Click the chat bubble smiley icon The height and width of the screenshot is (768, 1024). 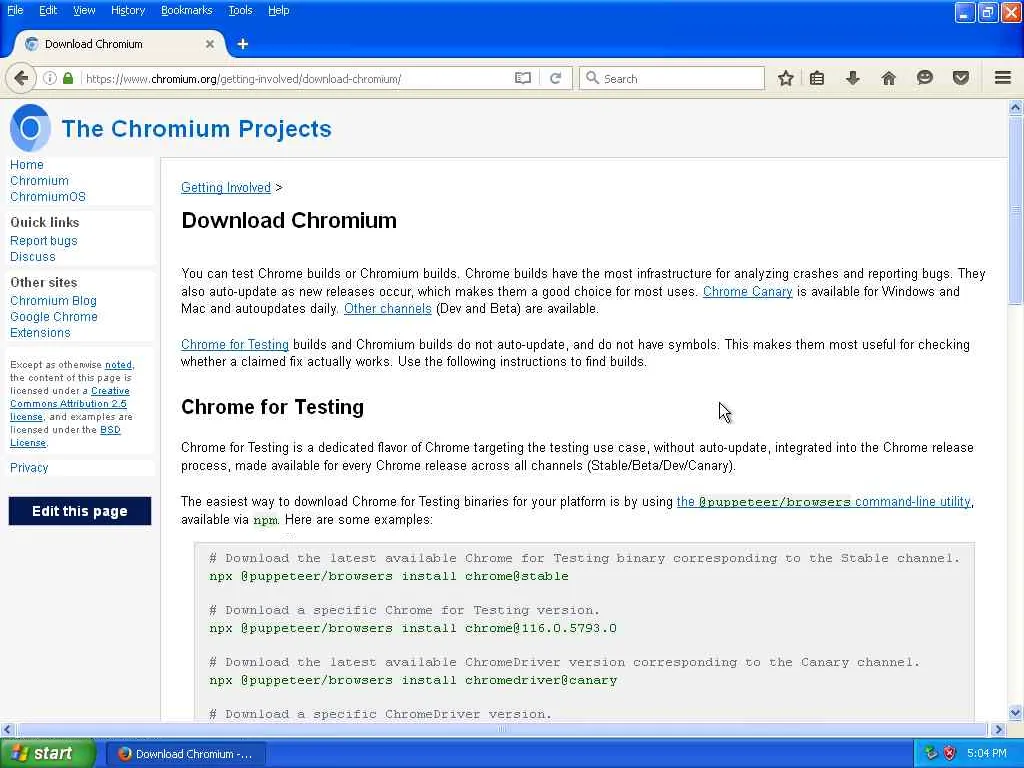tap(925, 78)
